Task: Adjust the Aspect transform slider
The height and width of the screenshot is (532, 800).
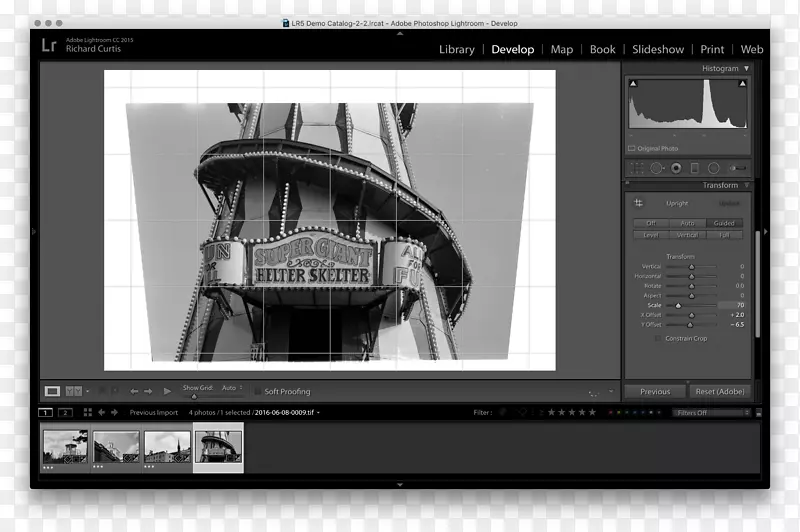Action: tap(691, 296)
